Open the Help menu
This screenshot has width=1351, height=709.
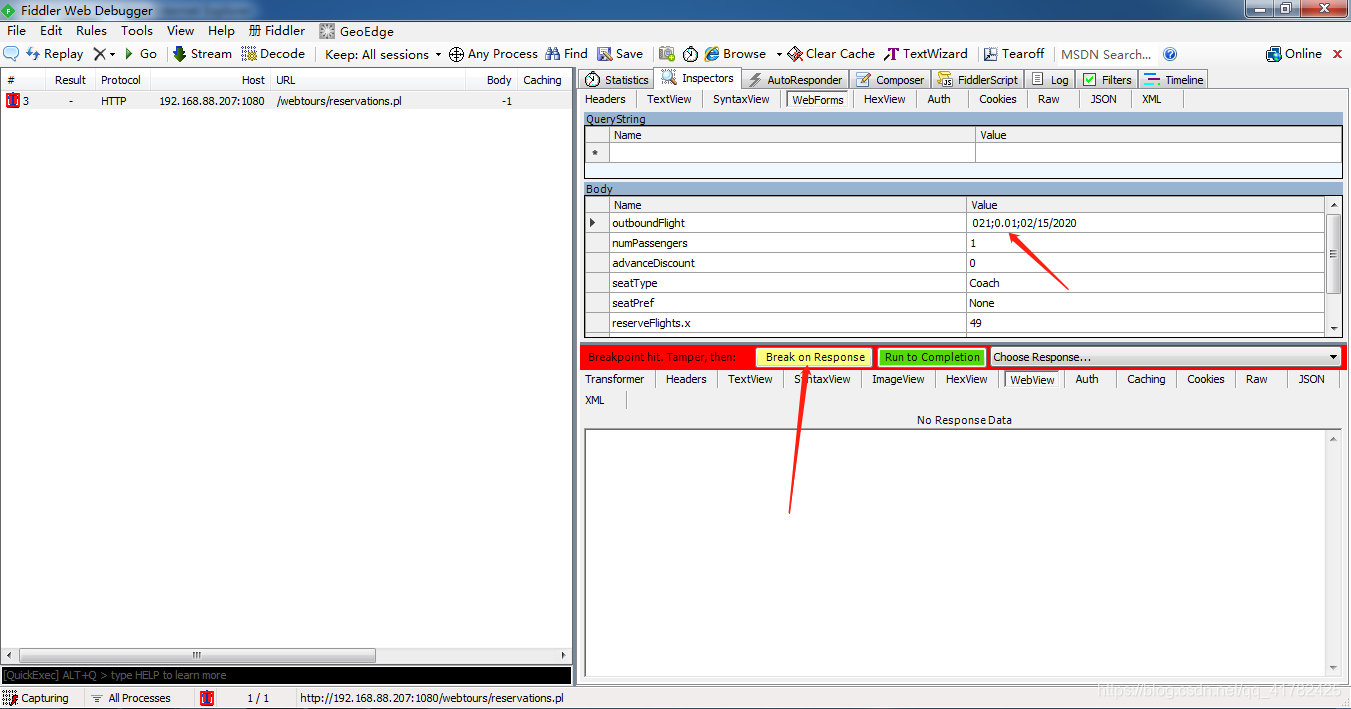[x=221, y=31]
